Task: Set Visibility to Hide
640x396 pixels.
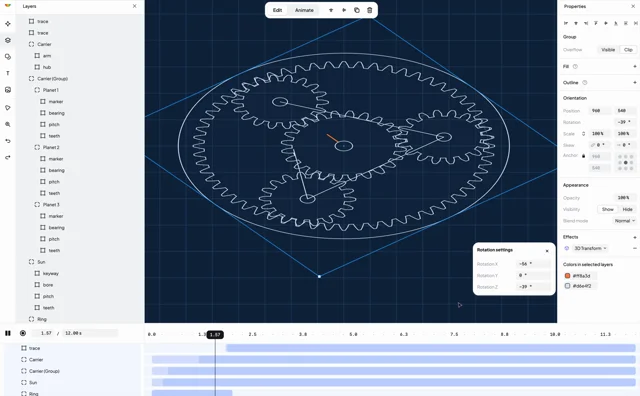Action: tap(628, 209)
